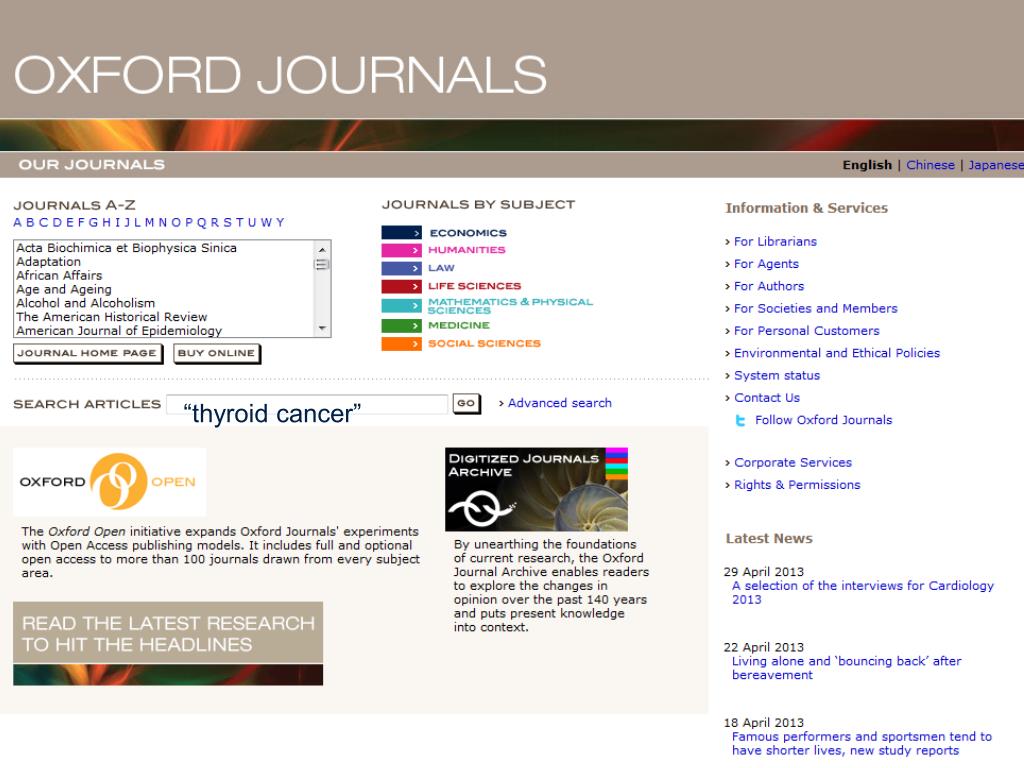Click the Oxford Journals header logo
1024x768 pixels.
(x=280, y=75)
